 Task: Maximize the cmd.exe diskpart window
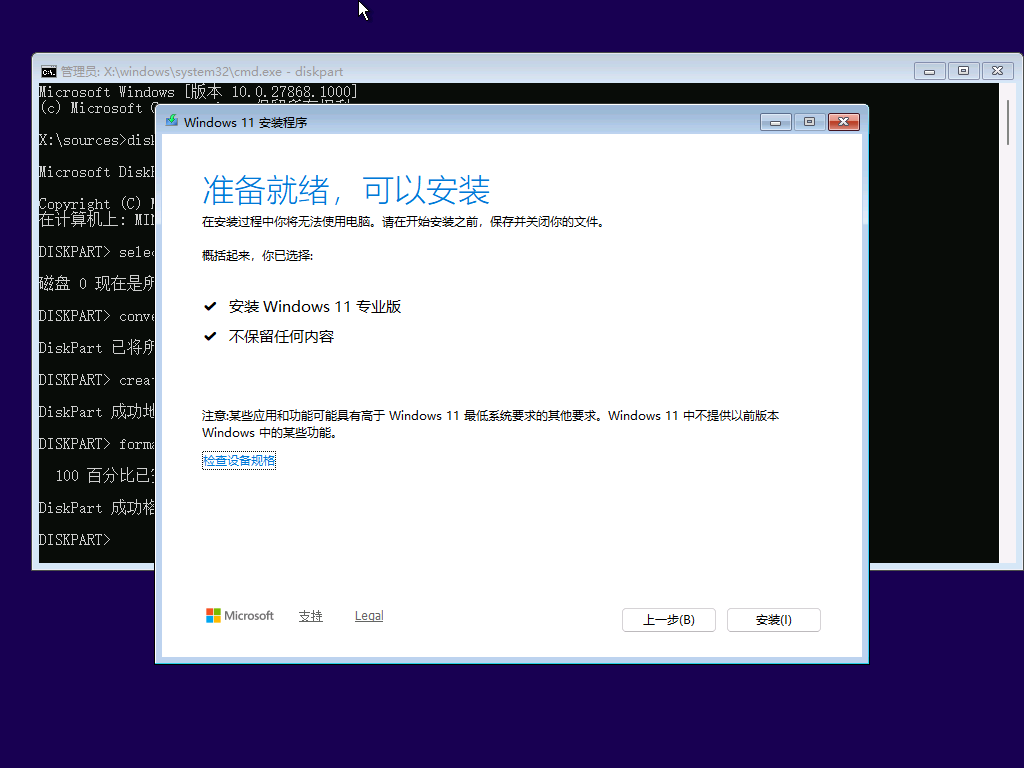[963, 71]
